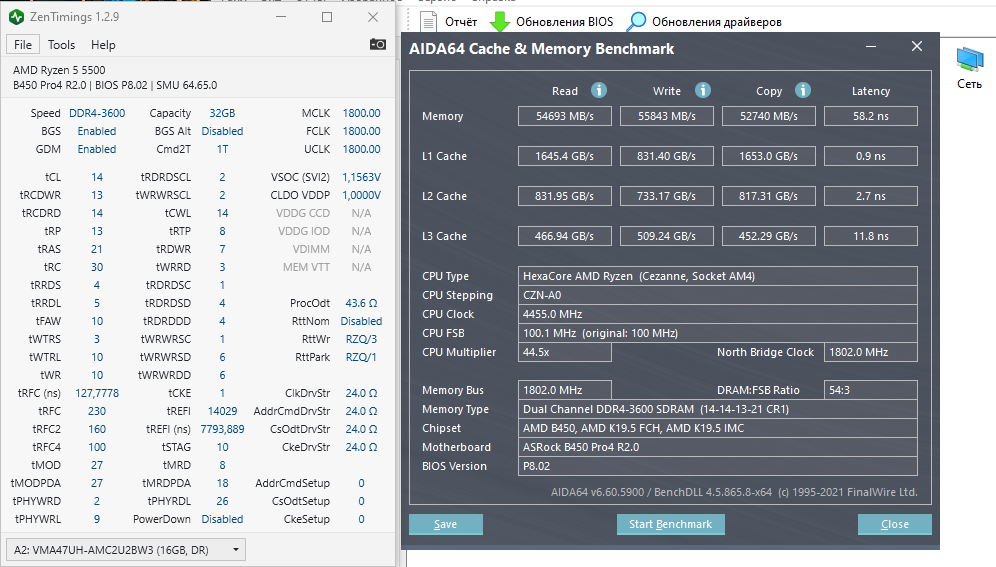This screenshot has width=996, height=567.
Task: Open the Help menu in ZenTimings
Action: (x=103, y=44)
